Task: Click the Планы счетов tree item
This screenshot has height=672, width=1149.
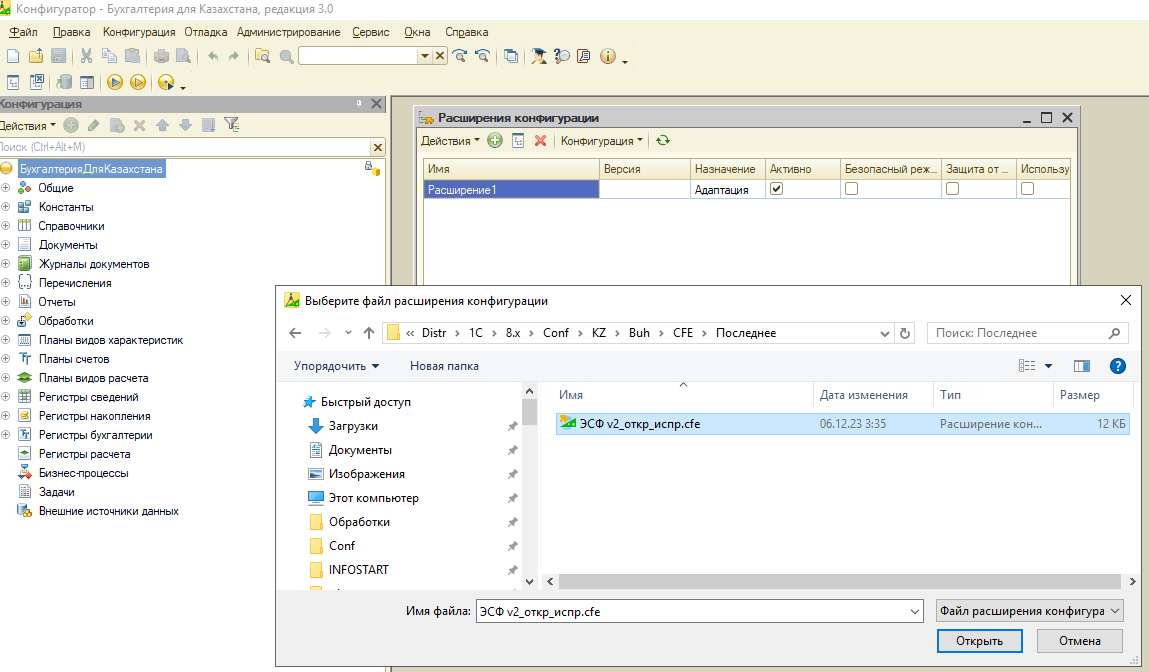Action: (x=74, y=359)
